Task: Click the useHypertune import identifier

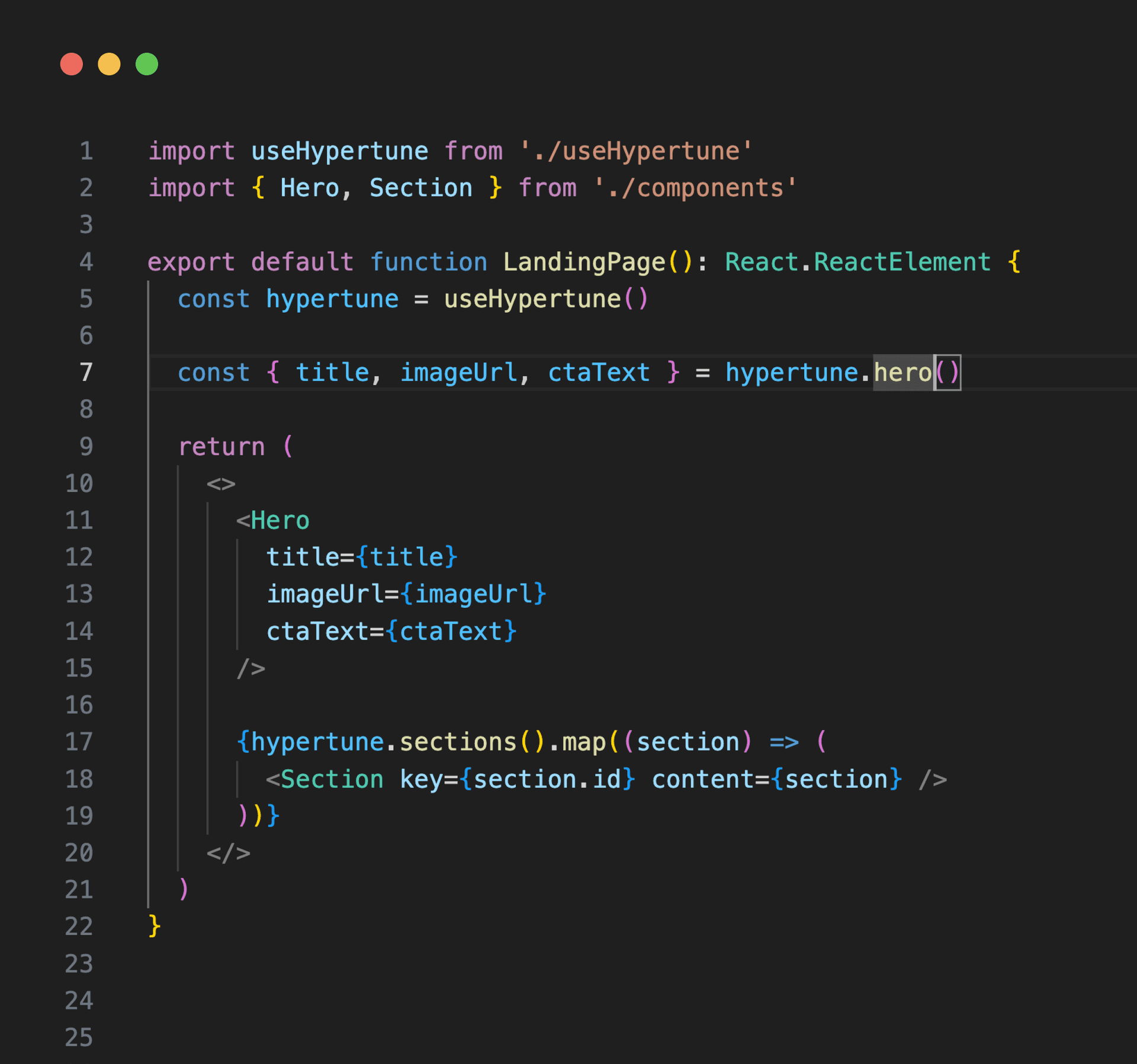Action: point(339,151)
